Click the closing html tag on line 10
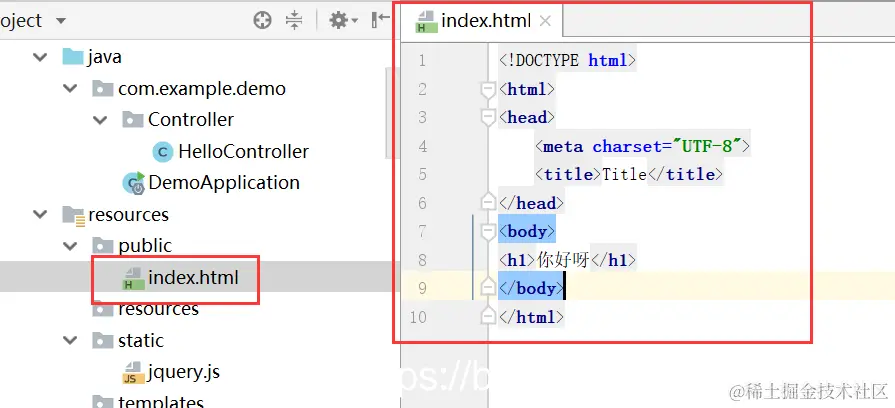Viewport: 895px width, 408px height. tap(531, 317)
